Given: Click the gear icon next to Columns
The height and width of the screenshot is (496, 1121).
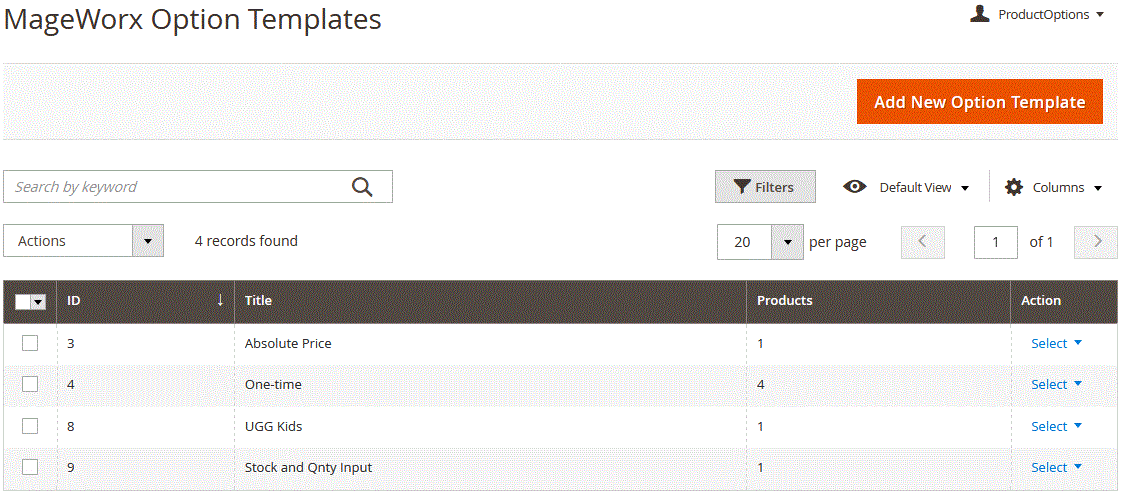Looking at the screenshot, I should [1013, 187].
